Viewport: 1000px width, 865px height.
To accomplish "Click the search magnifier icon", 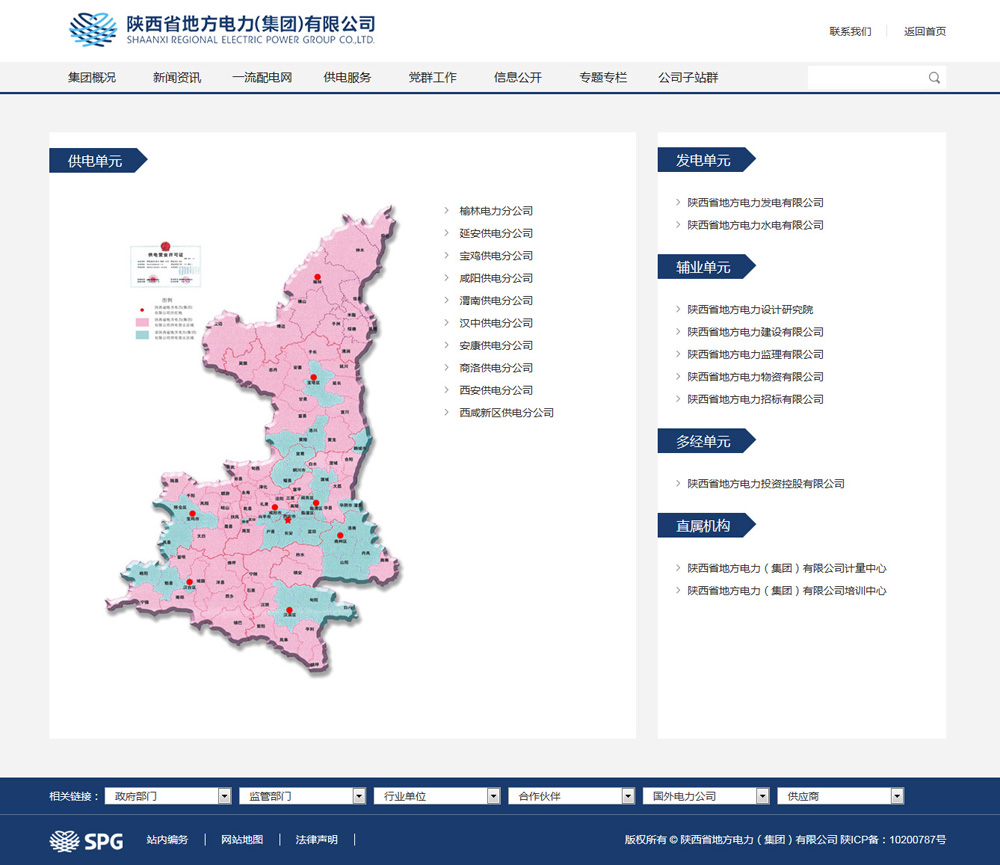I will click(934, 78).
